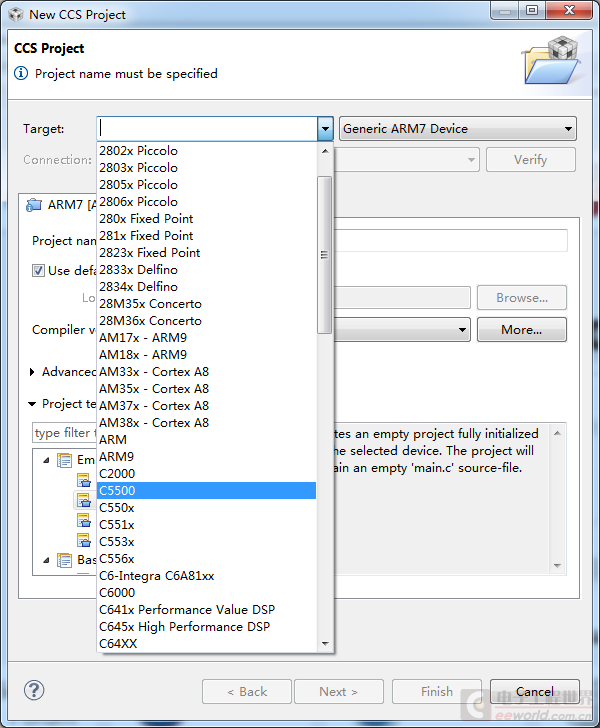Choose C6-Integra C6A81xx target

[x=207, y=576]
